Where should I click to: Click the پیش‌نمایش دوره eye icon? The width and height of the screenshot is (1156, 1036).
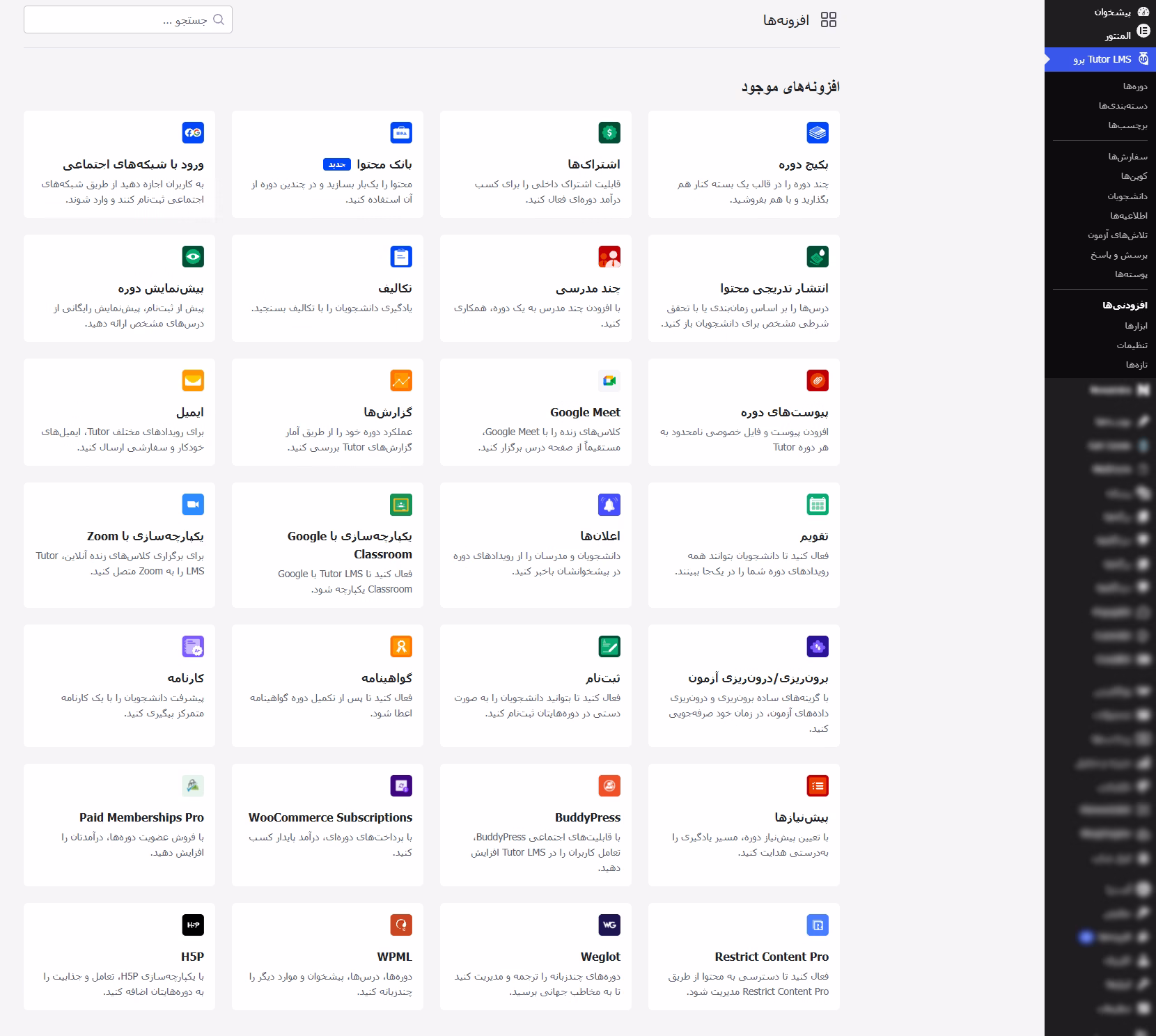click(x=193, y=256)
